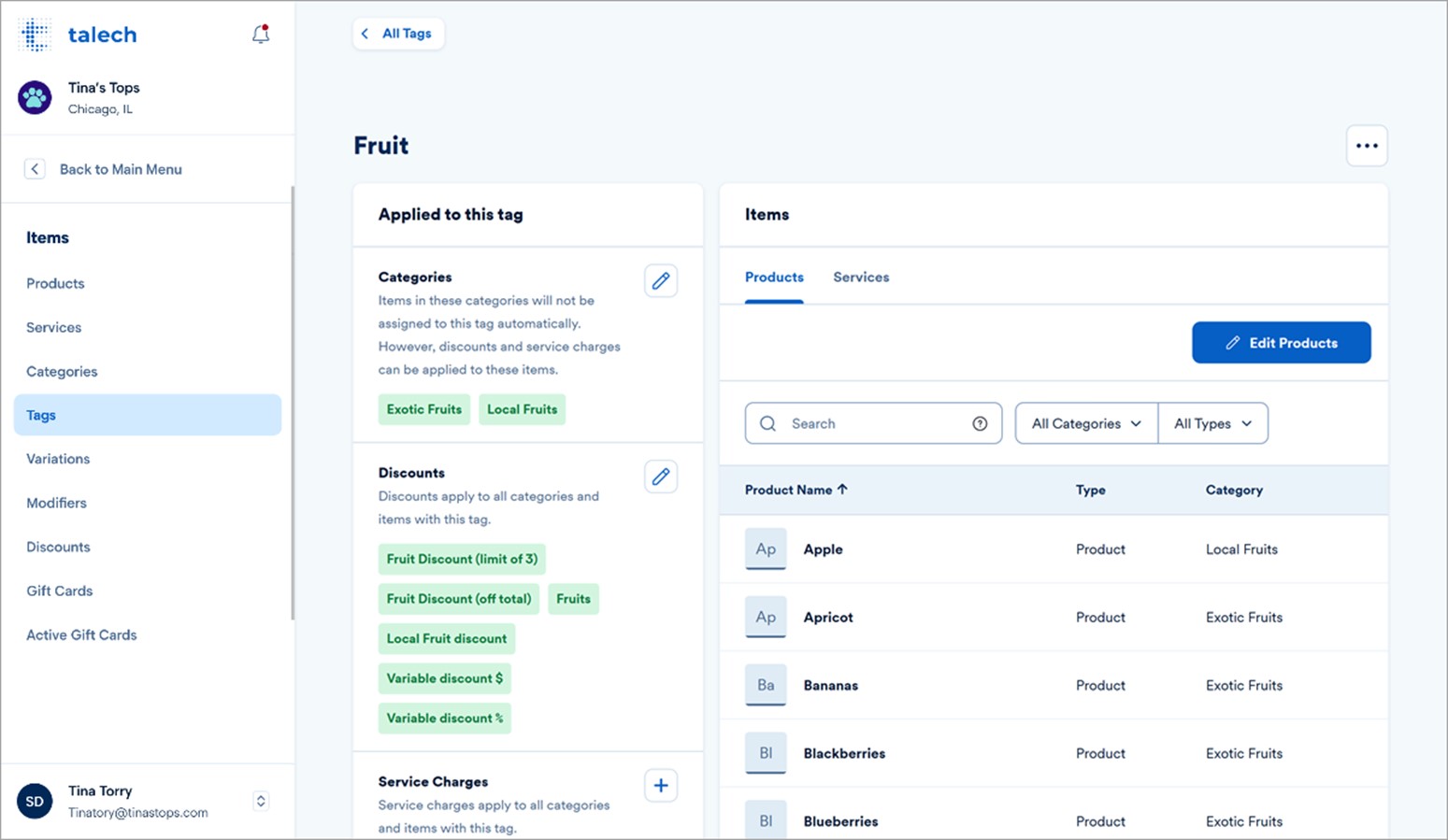Click the Category column header
This screenshot has height=840, width=1448.
tap(1234, 490)
